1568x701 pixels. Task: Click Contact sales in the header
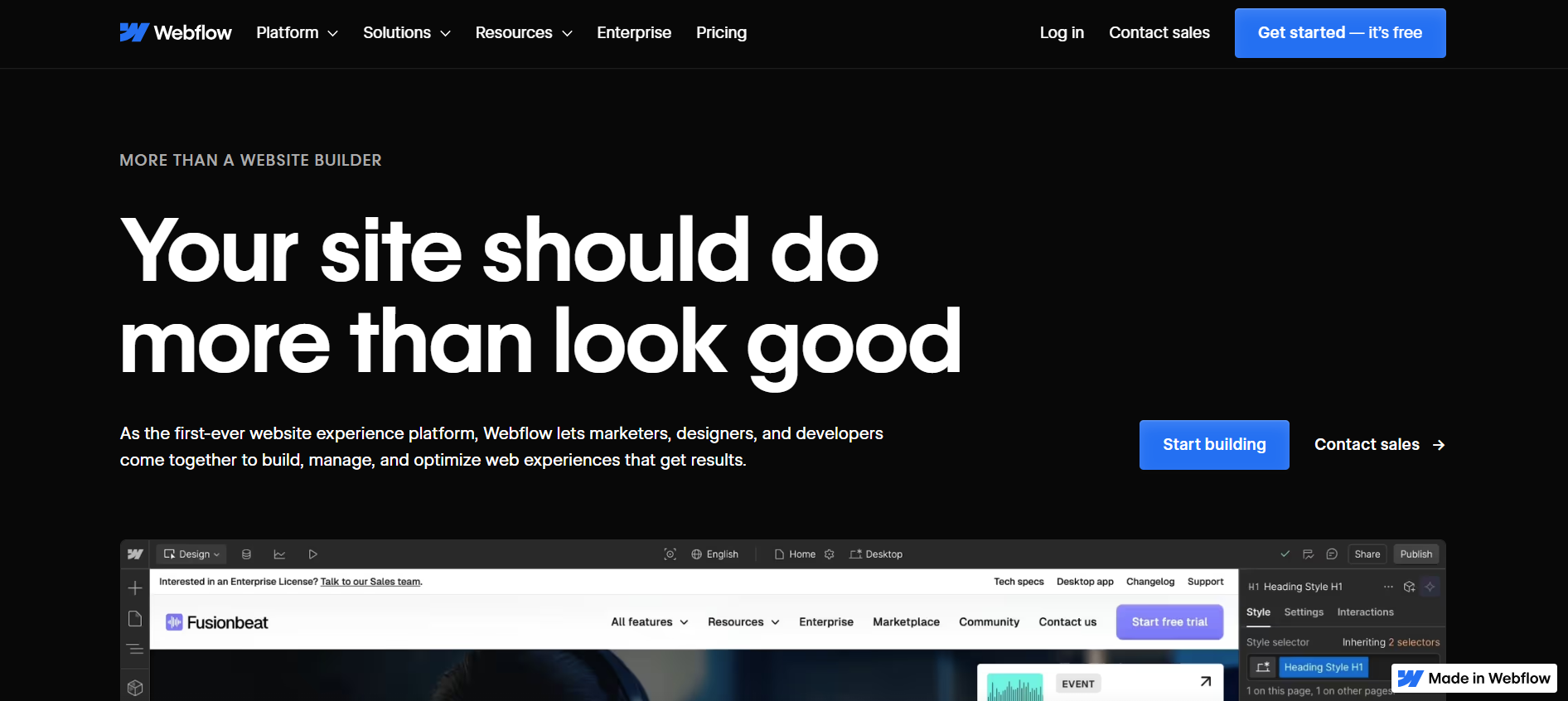(x=1159, y=32)
